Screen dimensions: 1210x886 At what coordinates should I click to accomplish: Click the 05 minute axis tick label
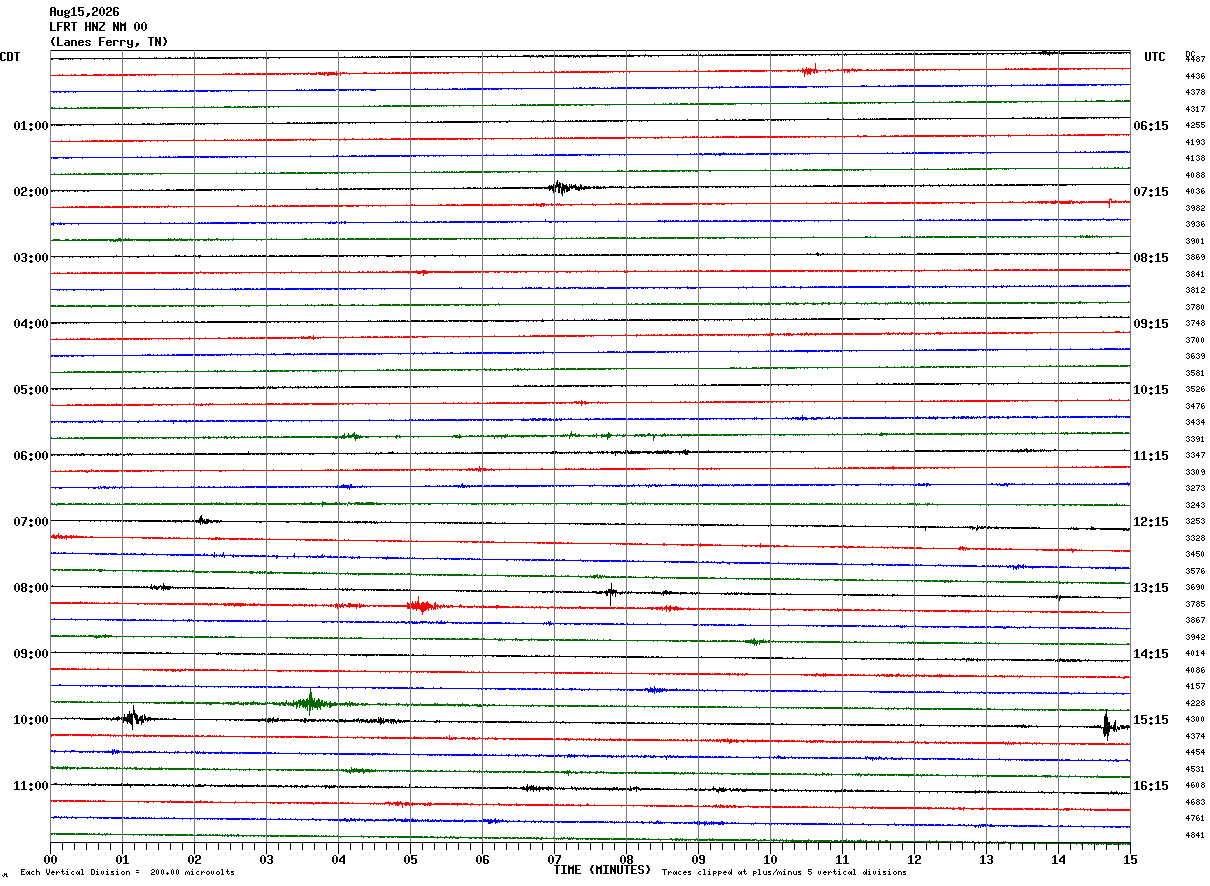click(x=410, y=859)
